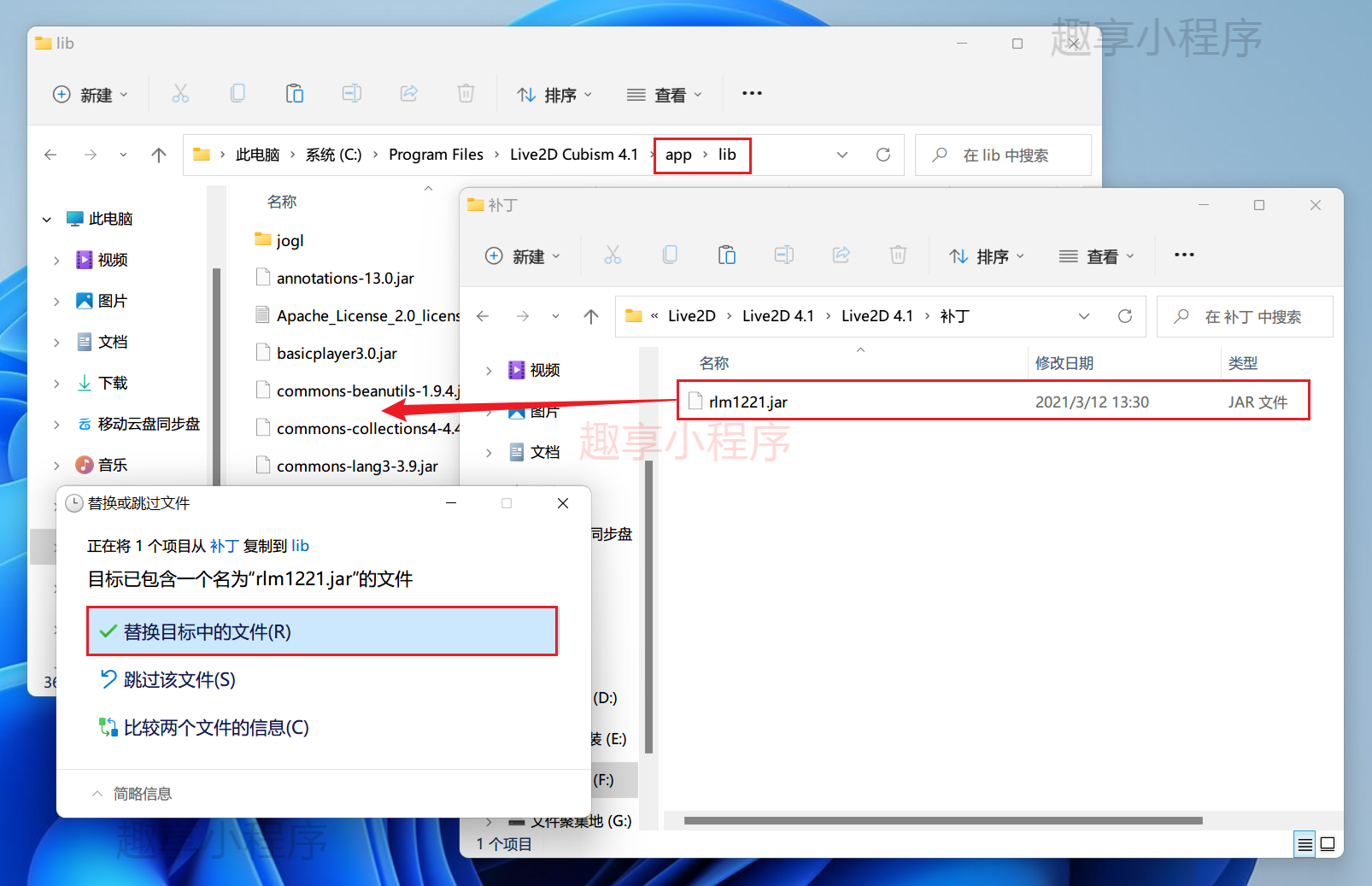The image size is (1372, 886).
Task: Click the Delete trash icon in 补丁 window
Action: [x=898, y=255]
